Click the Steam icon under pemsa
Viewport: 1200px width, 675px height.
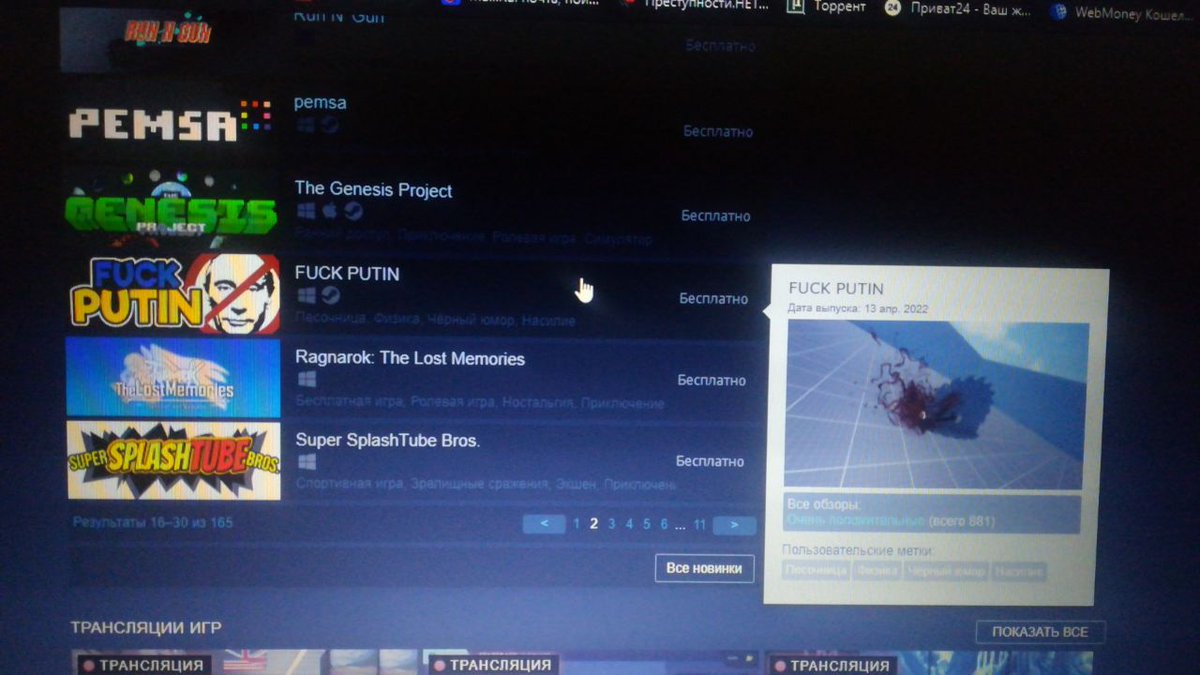click(328, 125)
